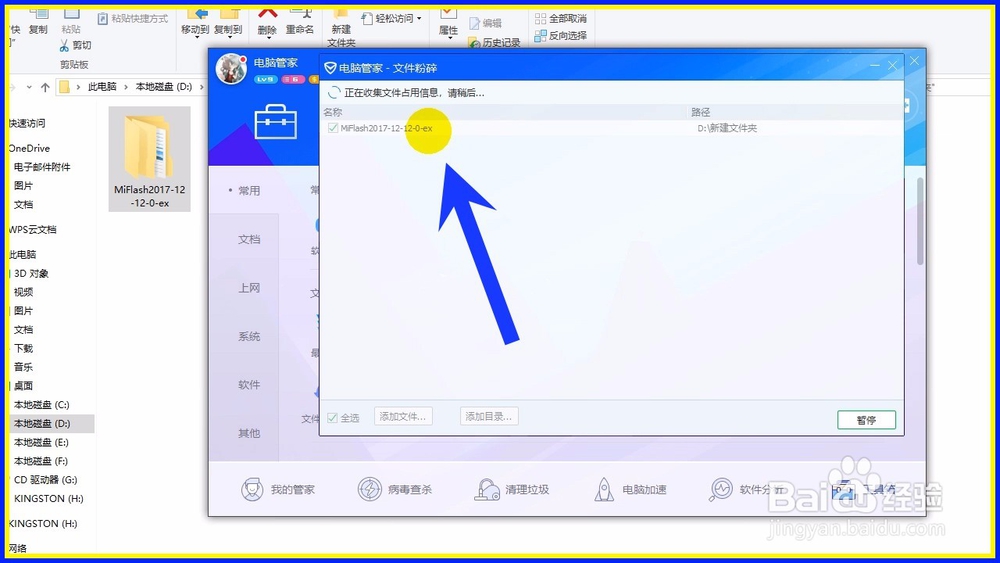
Task: Click the 路径 column header
Action: 700,112
